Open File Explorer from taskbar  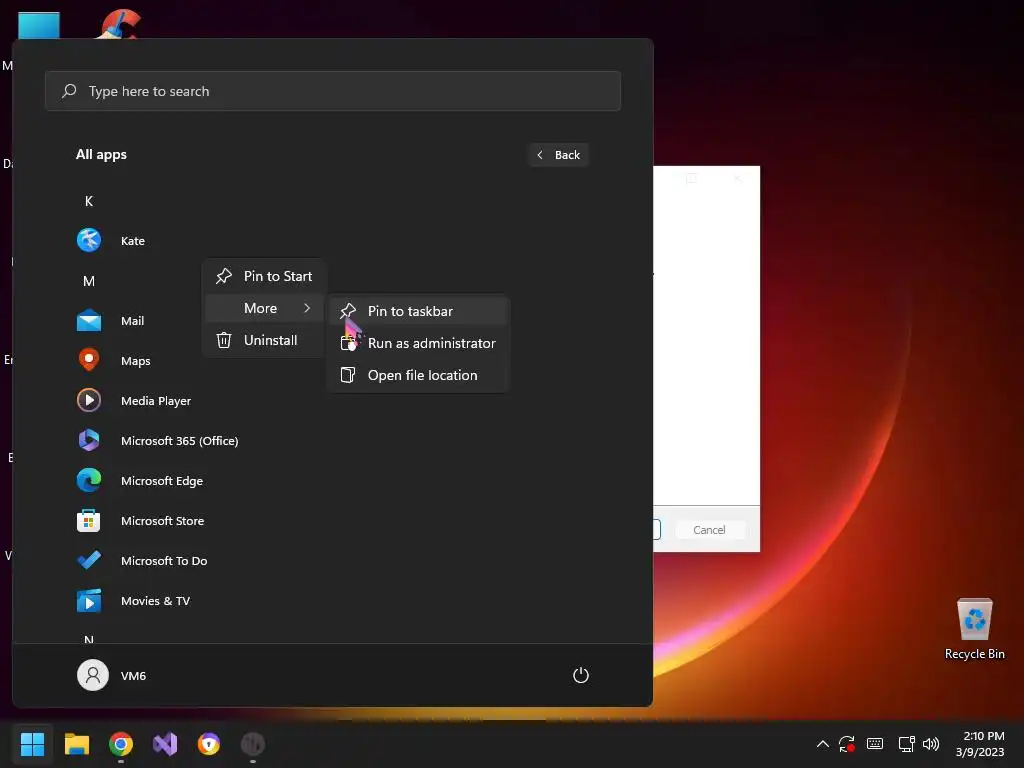point(76,744)
